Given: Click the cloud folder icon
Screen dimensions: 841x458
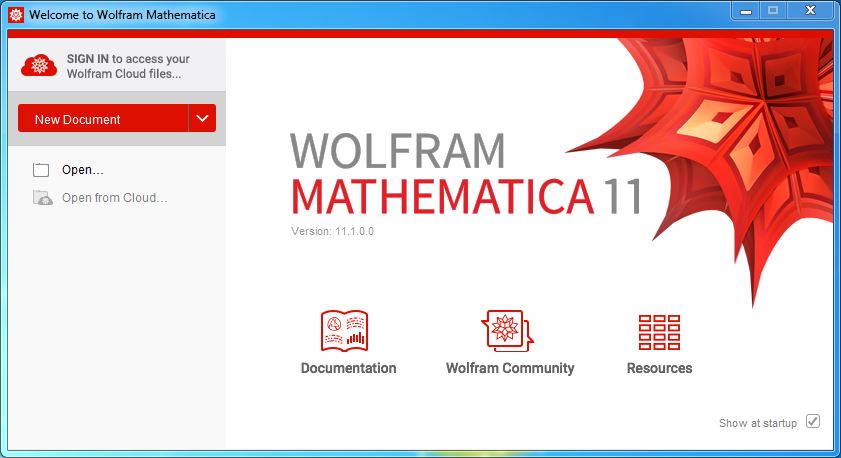Looking at the screenshot, I should [x=42, y=198].
